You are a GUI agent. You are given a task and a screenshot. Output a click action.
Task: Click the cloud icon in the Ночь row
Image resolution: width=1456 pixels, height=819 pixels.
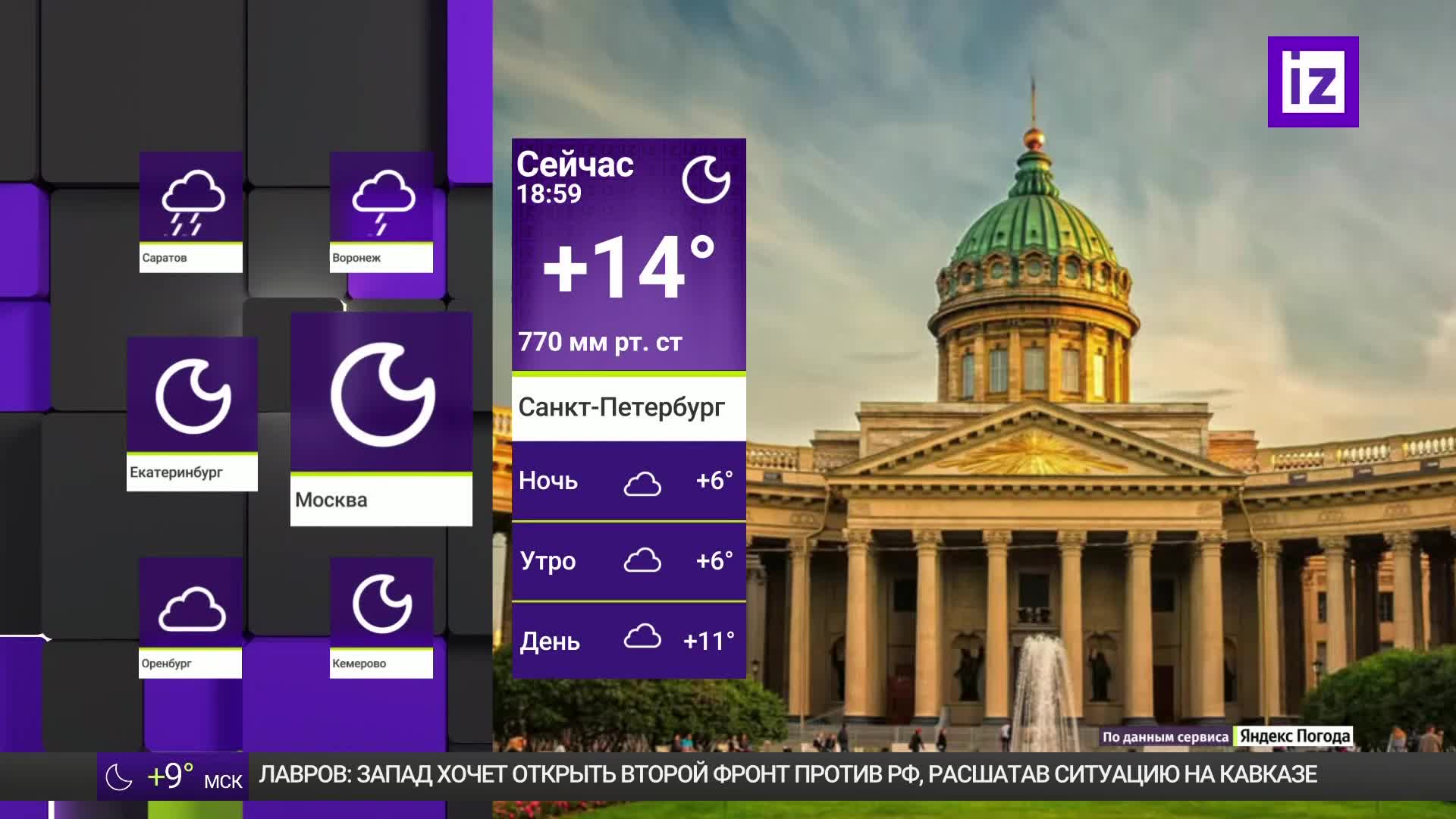[x=642, y=483]
